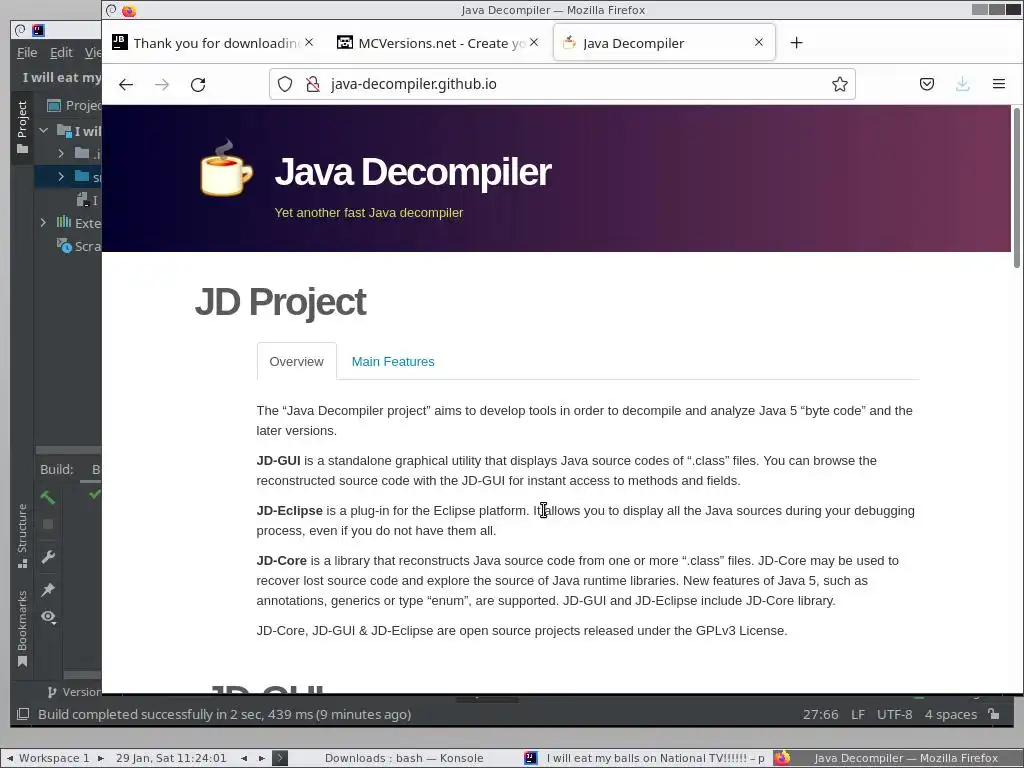Open Version Control tab at IntelliJ bottom
The height and width of the screenshot is (768, 1024).
[74, 692]
